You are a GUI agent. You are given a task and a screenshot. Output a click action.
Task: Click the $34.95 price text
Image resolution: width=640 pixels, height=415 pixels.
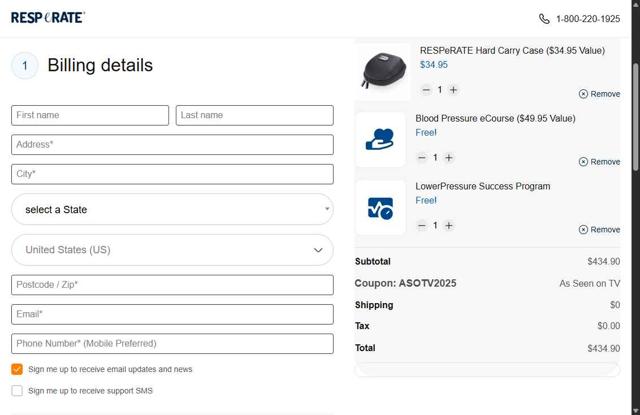point(433,64)
